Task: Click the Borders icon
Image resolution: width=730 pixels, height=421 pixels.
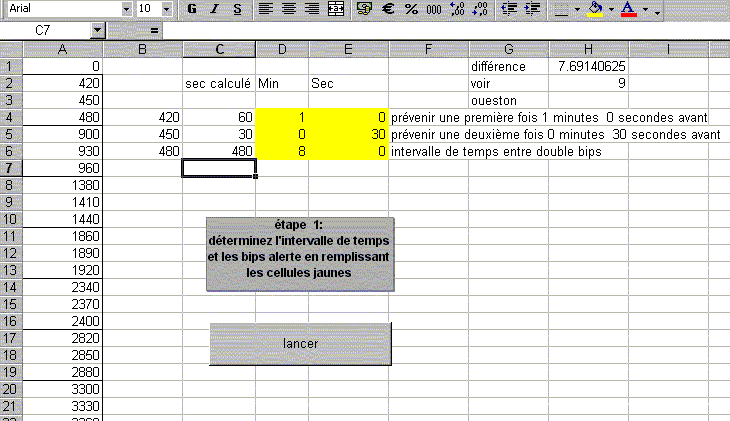Action: (x=561, y=8)
